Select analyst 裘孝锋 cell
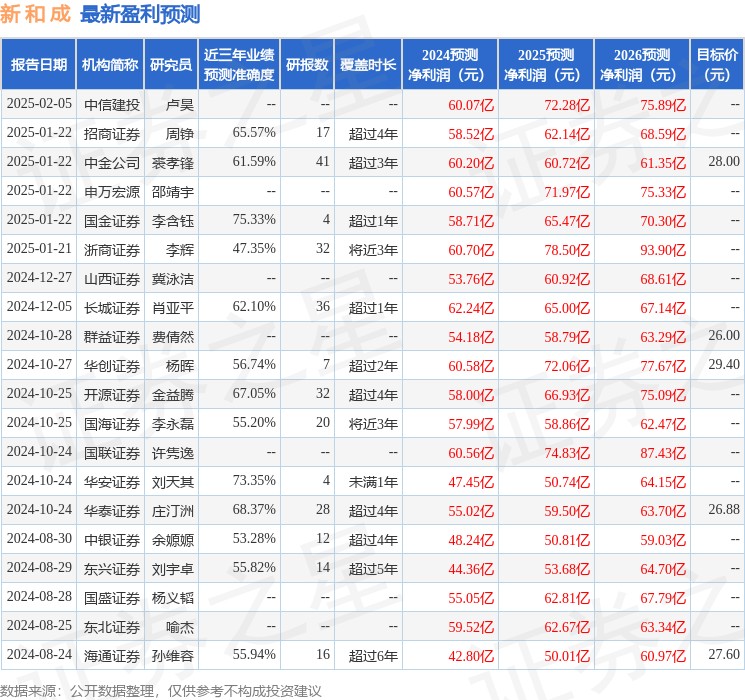745x700 pixels. pos(172,163)
